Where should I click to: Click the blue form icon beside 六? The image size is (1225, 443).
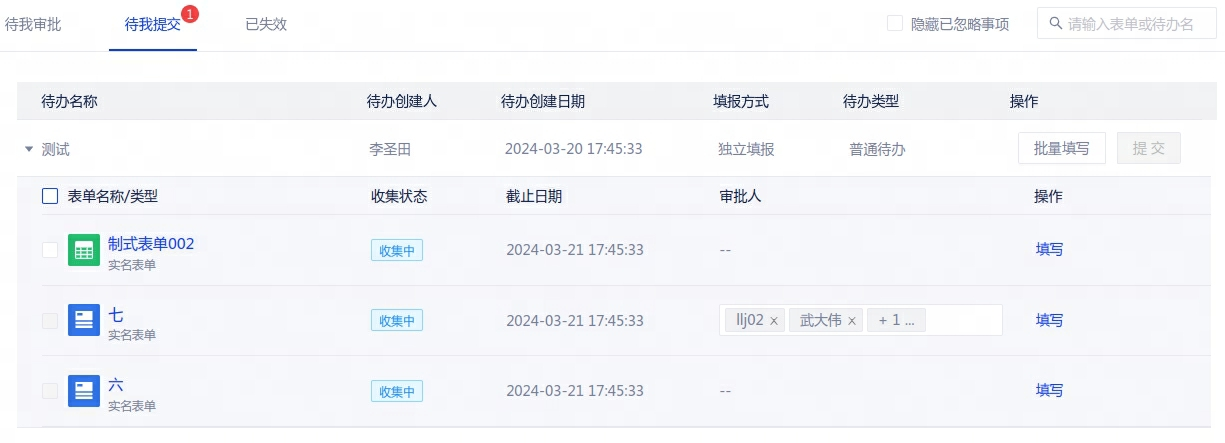click(x=84, y=390)
